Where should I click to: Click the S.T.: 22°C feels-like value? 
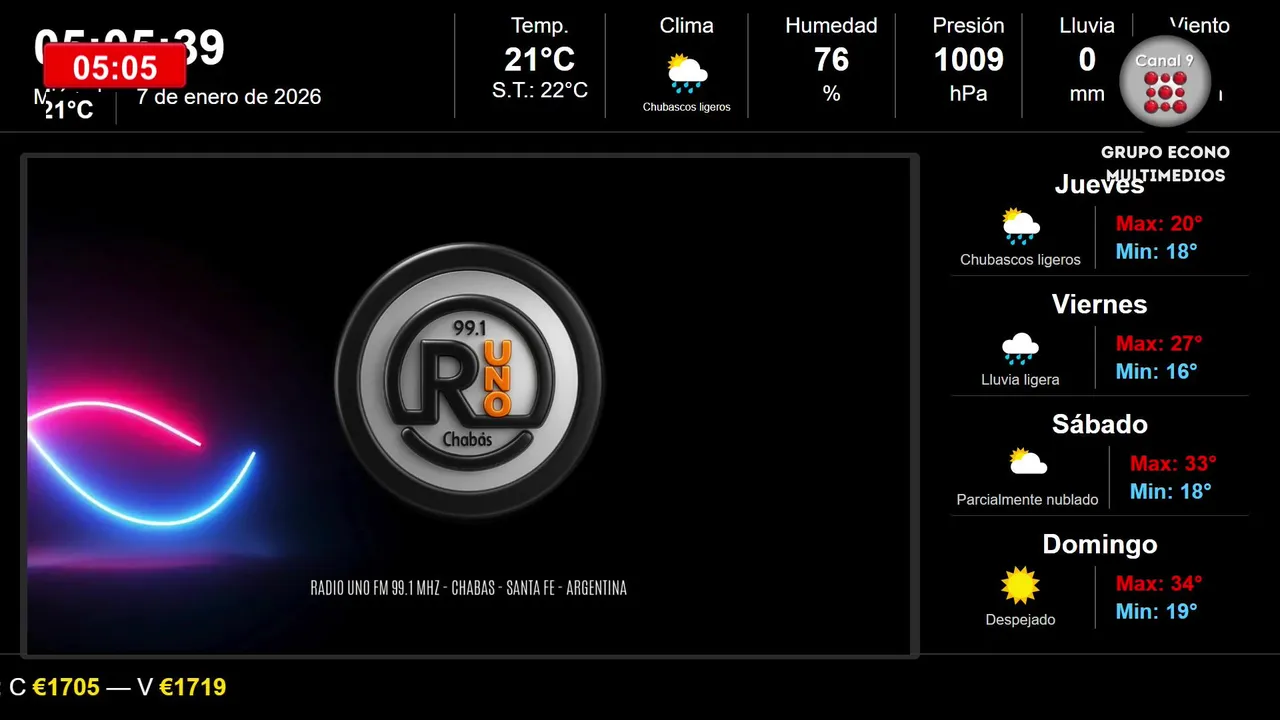(x=540, y=91)
